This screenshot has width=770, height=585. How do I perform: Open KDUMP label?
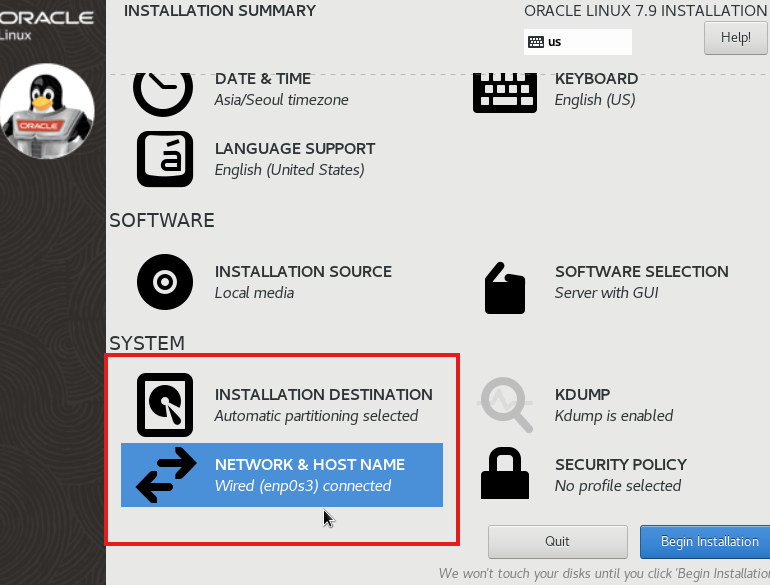[x=582, y=394]
